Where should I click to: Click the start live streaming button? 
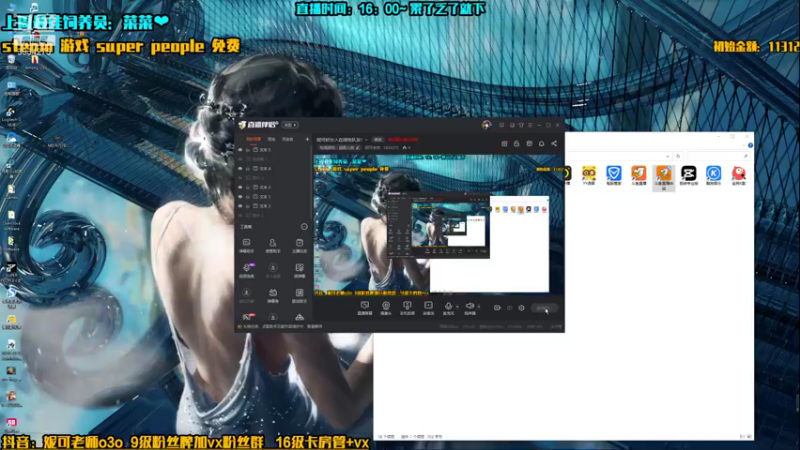tap(544, 308)
